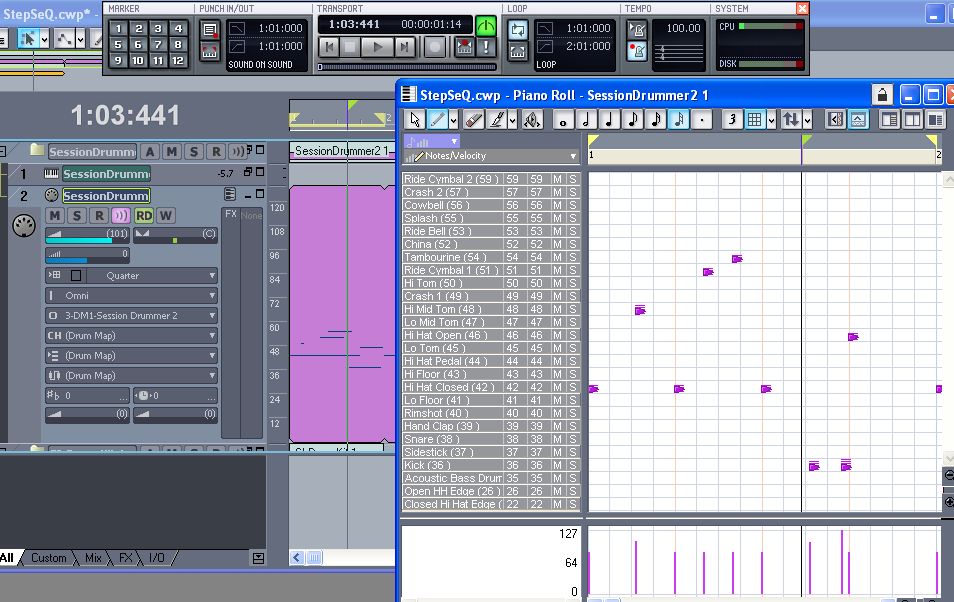This screenshot has width=954, height=602.
Task: Switch to the Mix tab
Action: [x=93, y=558]
